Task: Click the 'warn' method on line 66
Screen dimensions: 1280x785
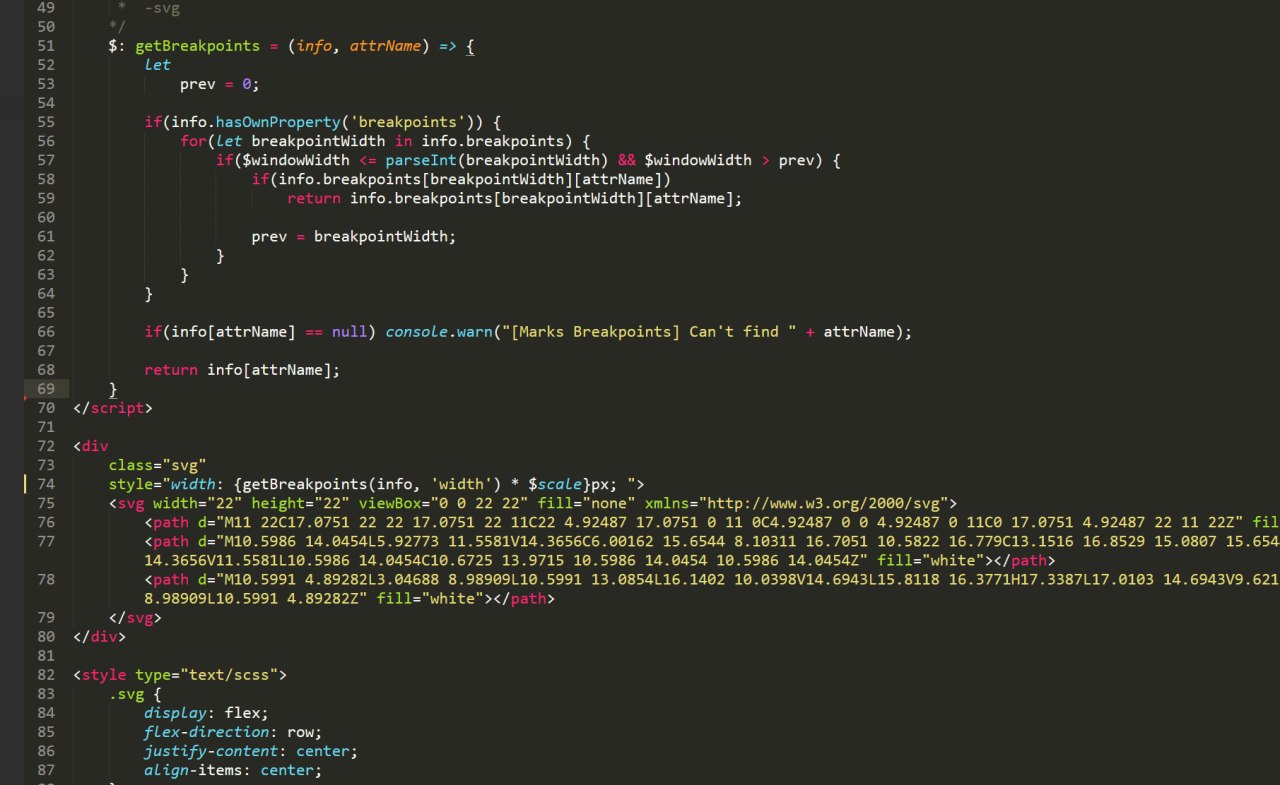Action: click(475, 331)
